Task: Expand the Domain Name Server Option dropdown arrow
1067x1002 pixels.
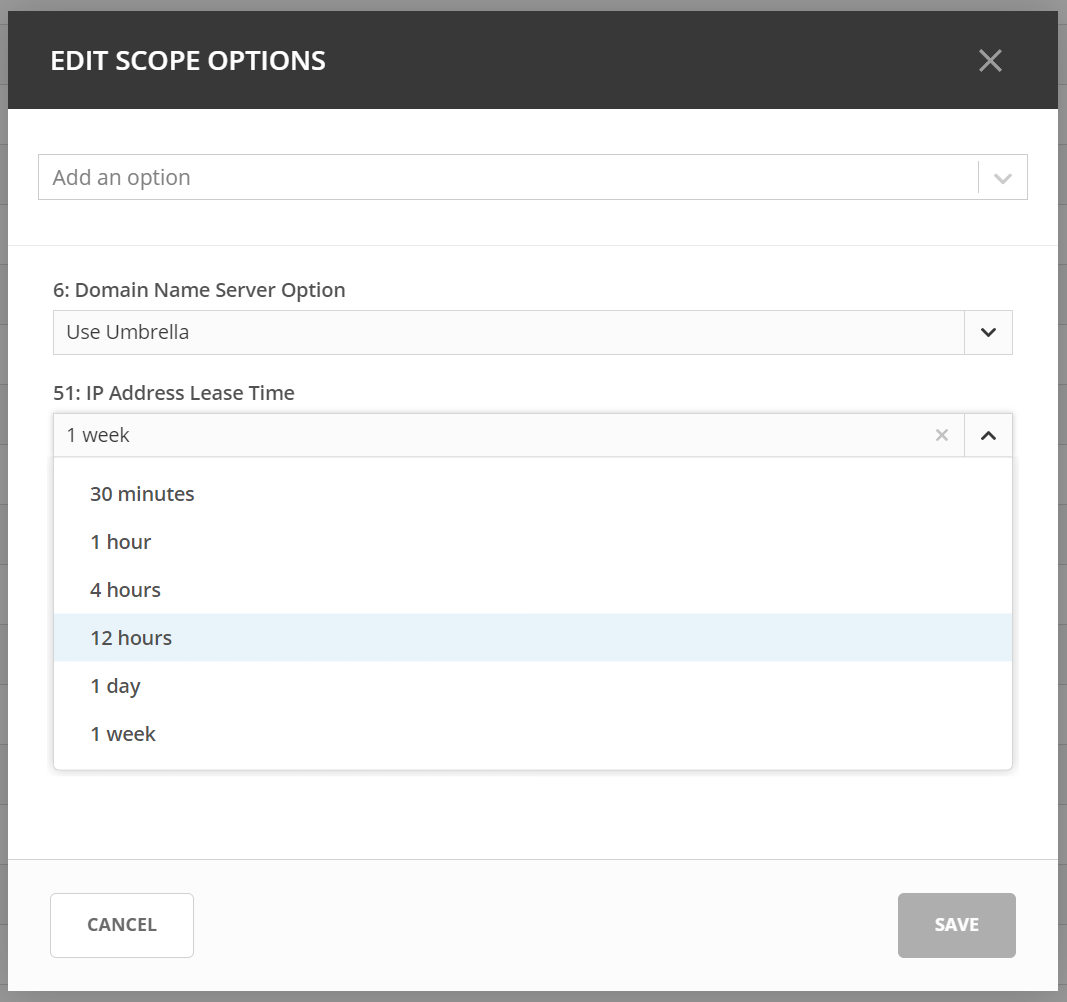Action: click(988, 332)
